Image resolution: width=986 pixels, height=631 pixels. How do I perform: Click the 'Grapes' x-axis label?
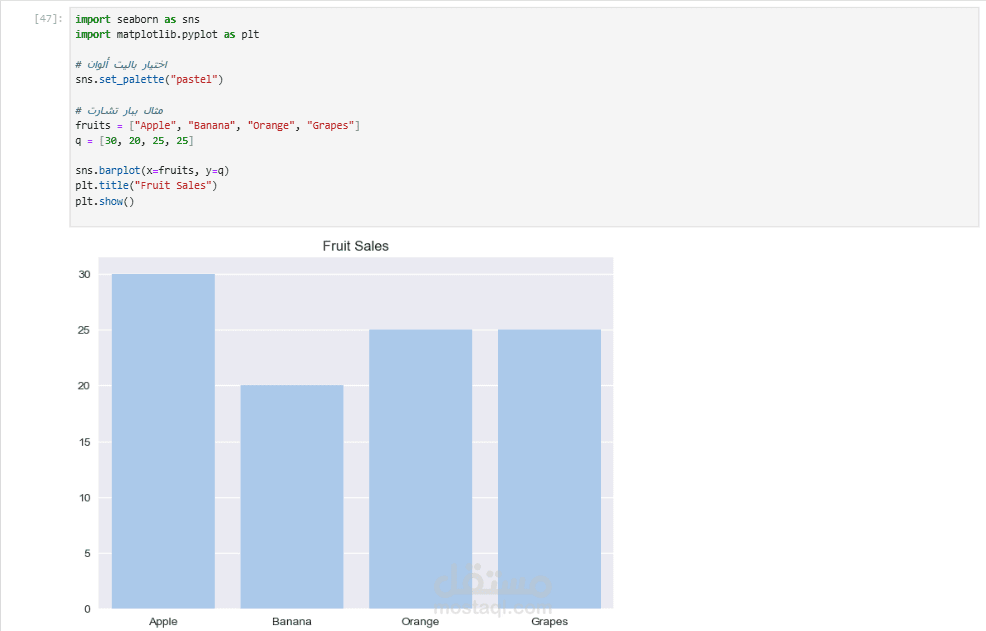pos(549,622)
